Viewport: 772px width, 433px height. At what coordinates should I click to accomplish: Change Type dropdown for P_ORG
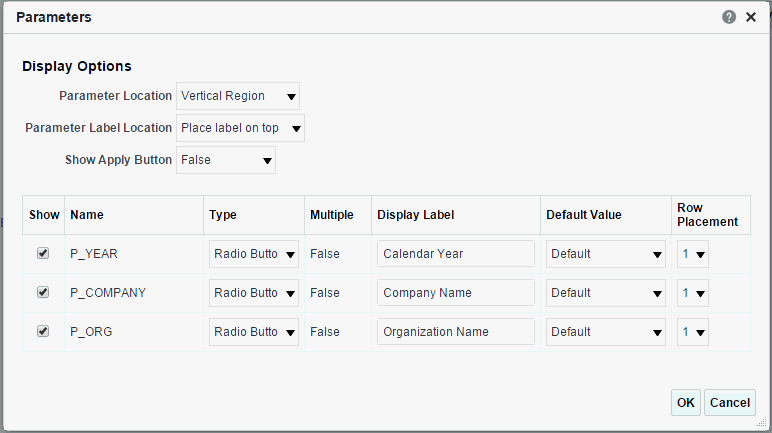(x=254, y=332)
